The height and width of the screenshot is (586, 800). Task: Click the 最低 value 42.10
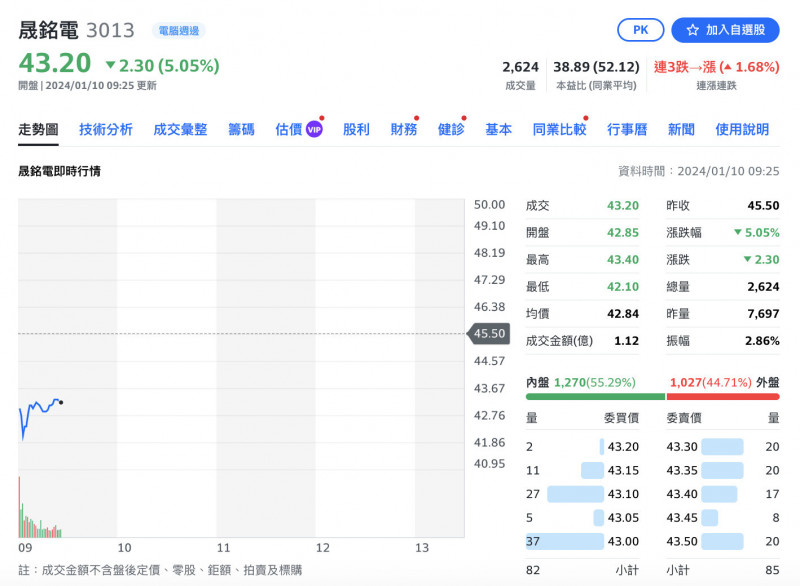point(622,287)
